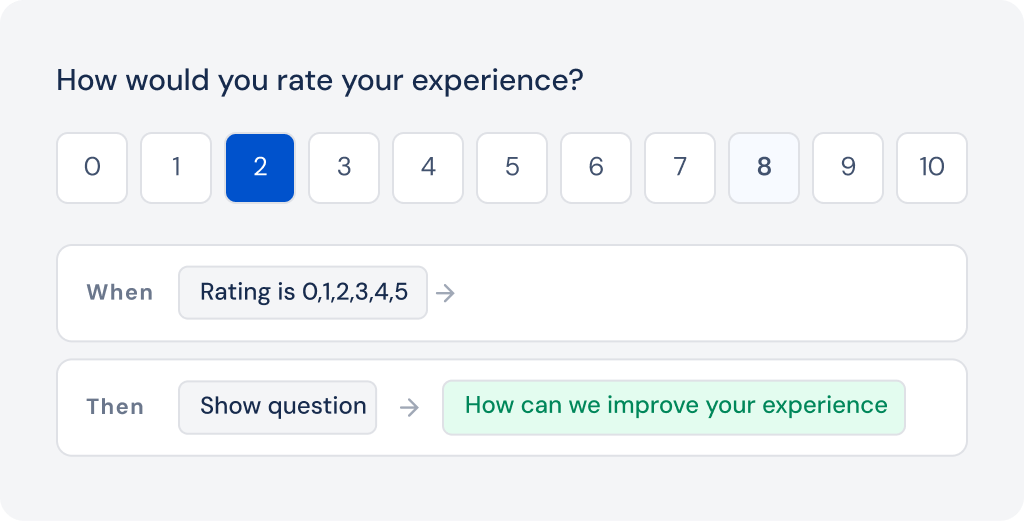
Task: Click the selected rating 2 button
Action: [x=260, y=168]
